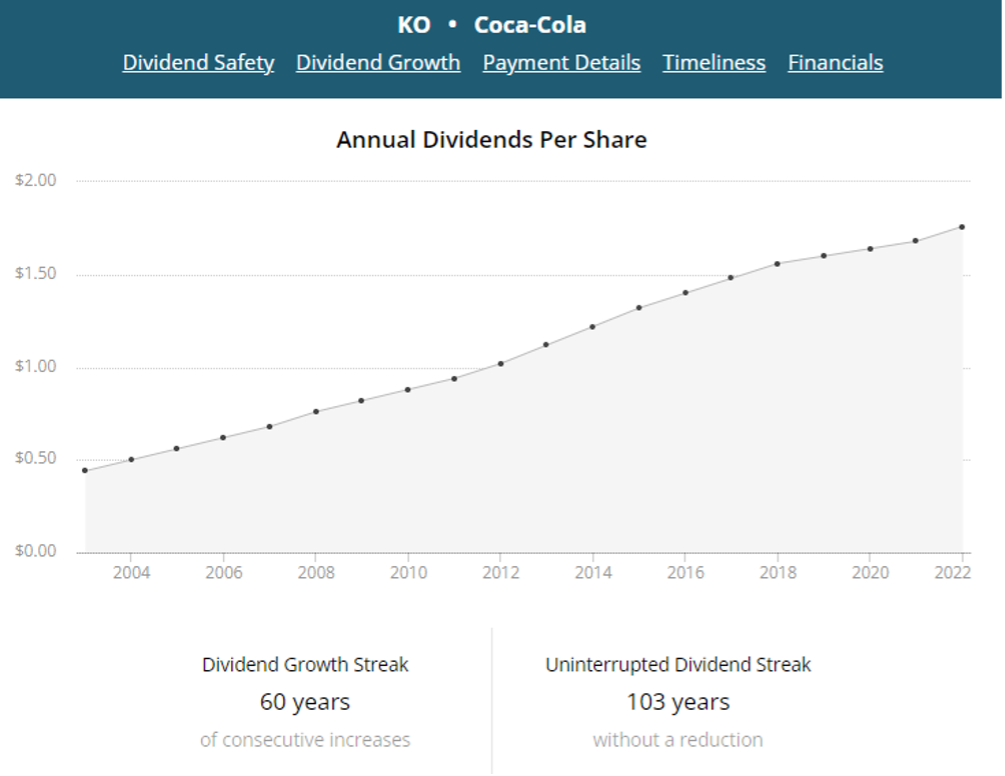
Task: Click the '$0.00' y-axis label
Action: tap(36, 551)
